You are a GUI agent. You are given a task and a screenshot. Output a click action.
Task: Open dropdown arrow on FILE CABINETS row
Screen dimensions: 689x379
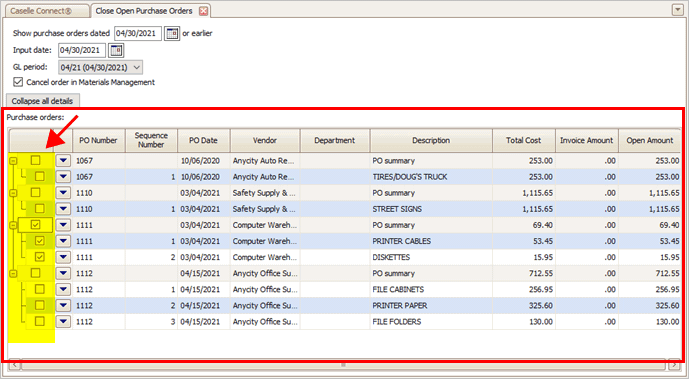[x=63, y=289]
